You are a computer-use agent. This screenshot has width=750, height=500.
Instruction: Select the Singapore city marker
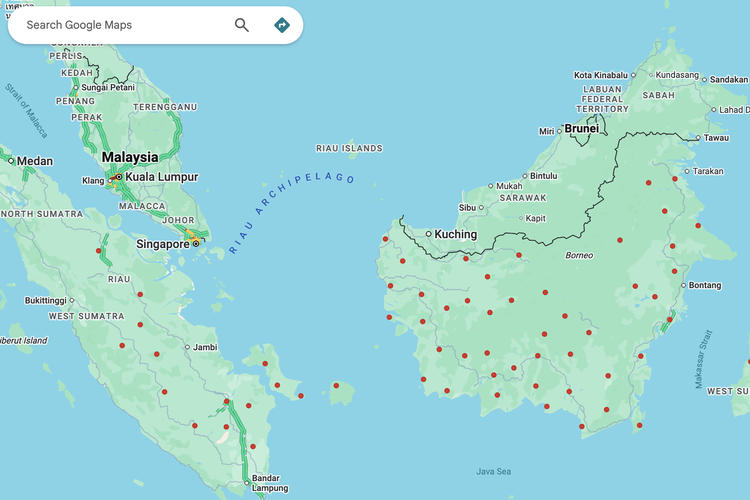click(x=196, y=244)
